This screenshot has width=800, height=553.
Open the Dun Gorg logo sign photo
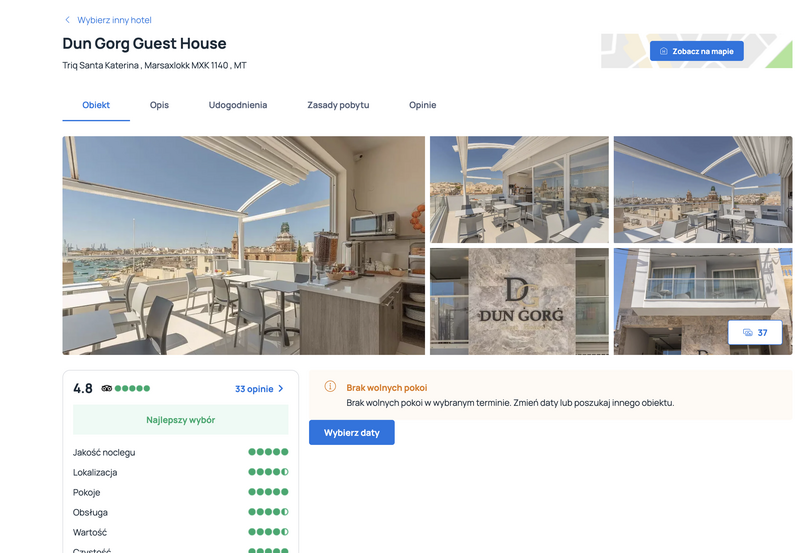pos(519,301)
